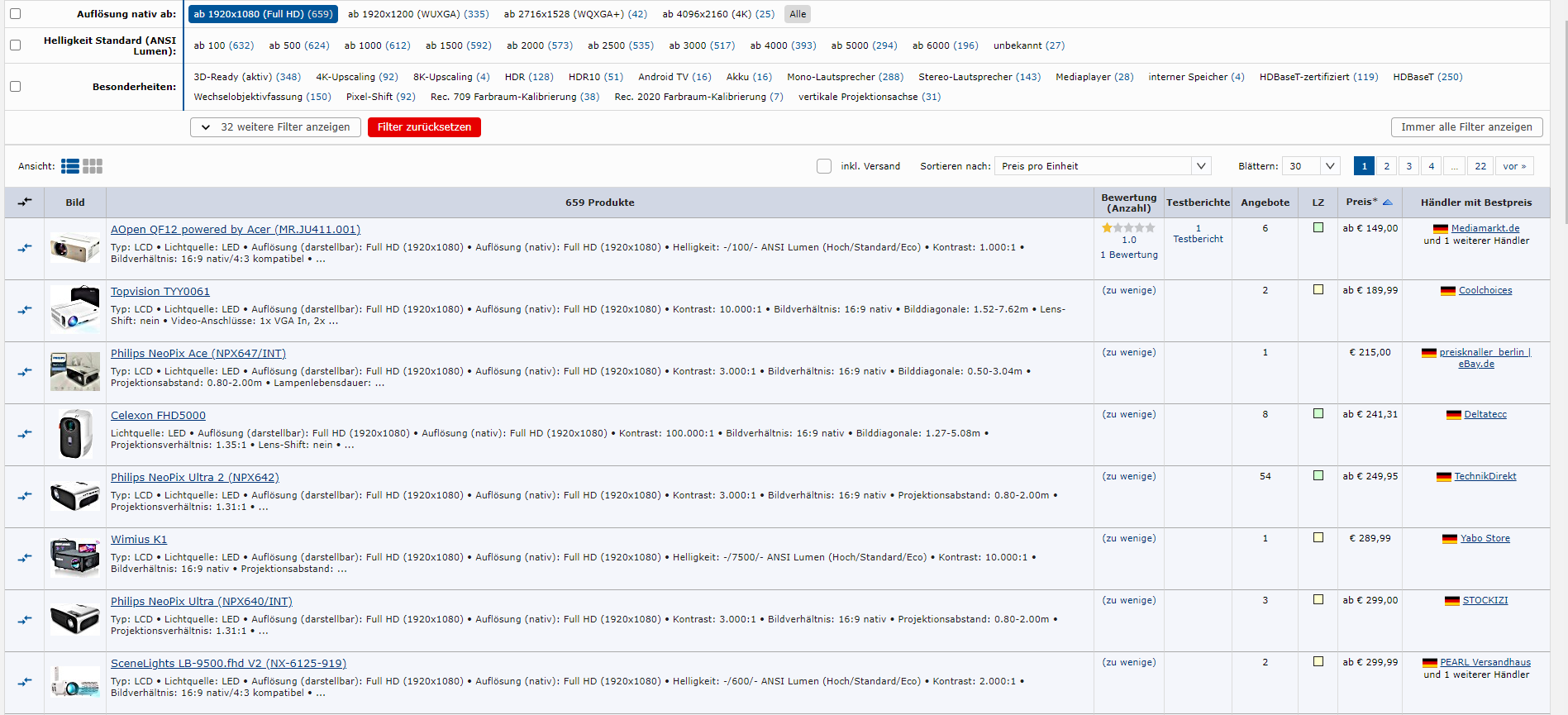
Task: Click German flag next to Coolchoices
Action: coord(1448,291)
